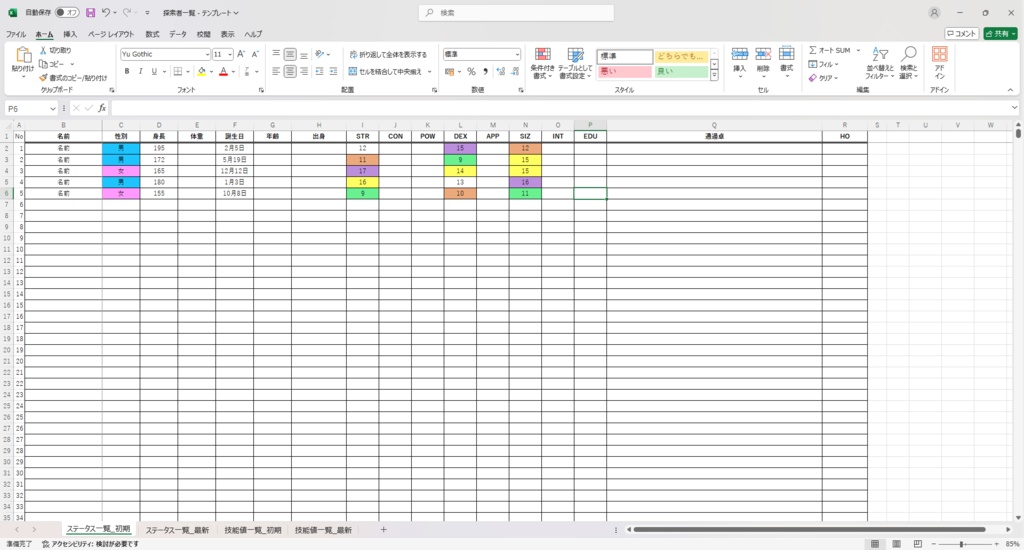Switch to sheet 技能値一覧_初期

point(253,530)
